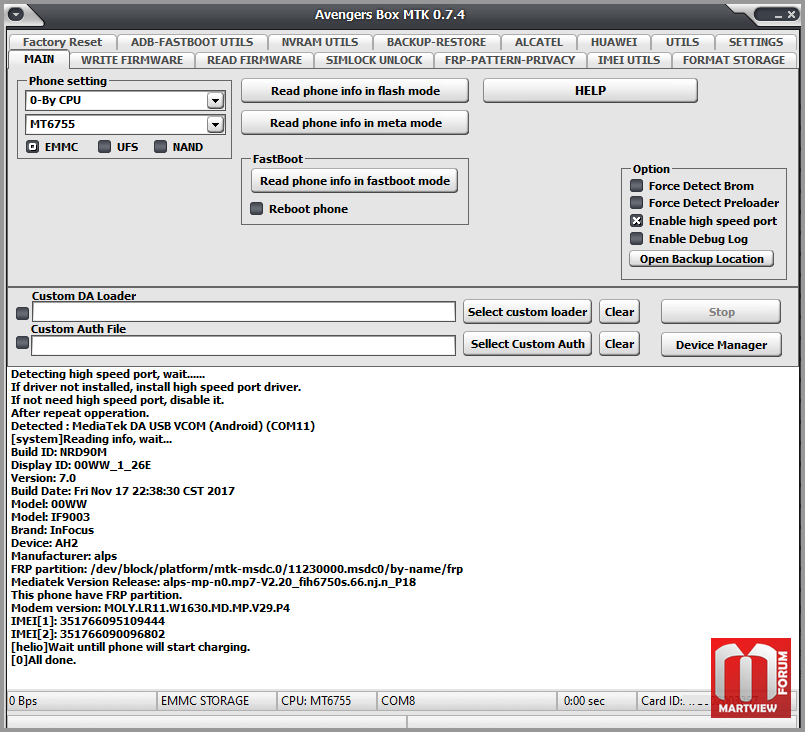Click Select custom loader button
Viewport: 805px width, 732px height.
(x=527, y=312)
